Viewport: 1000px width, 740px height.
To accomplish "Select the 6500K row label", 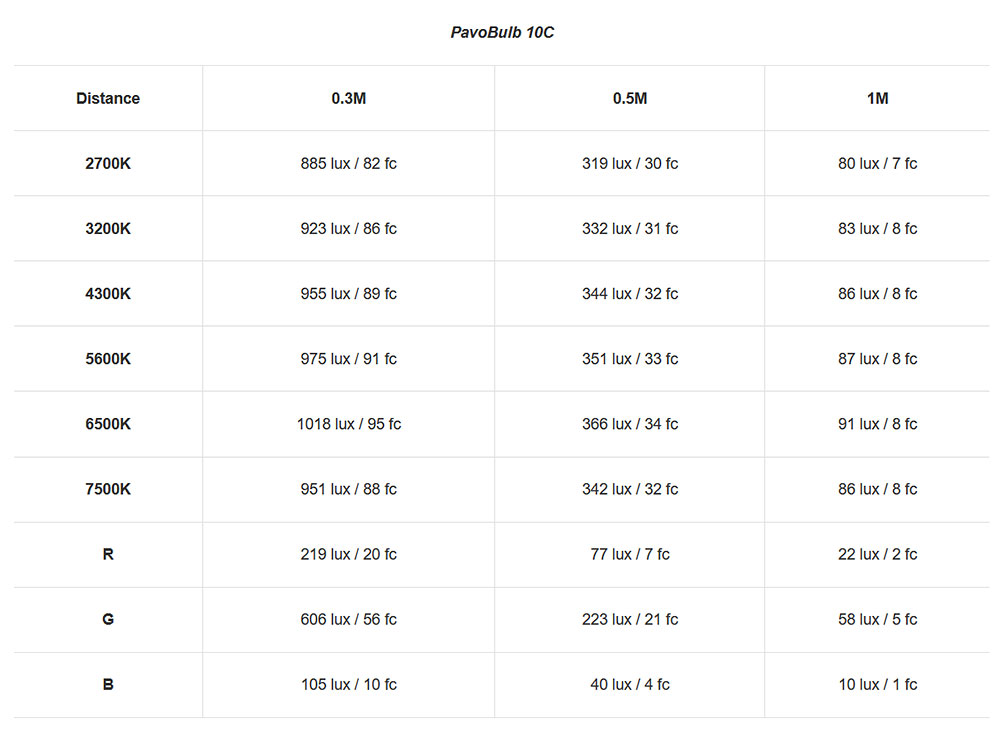I will tap(108, 424).
